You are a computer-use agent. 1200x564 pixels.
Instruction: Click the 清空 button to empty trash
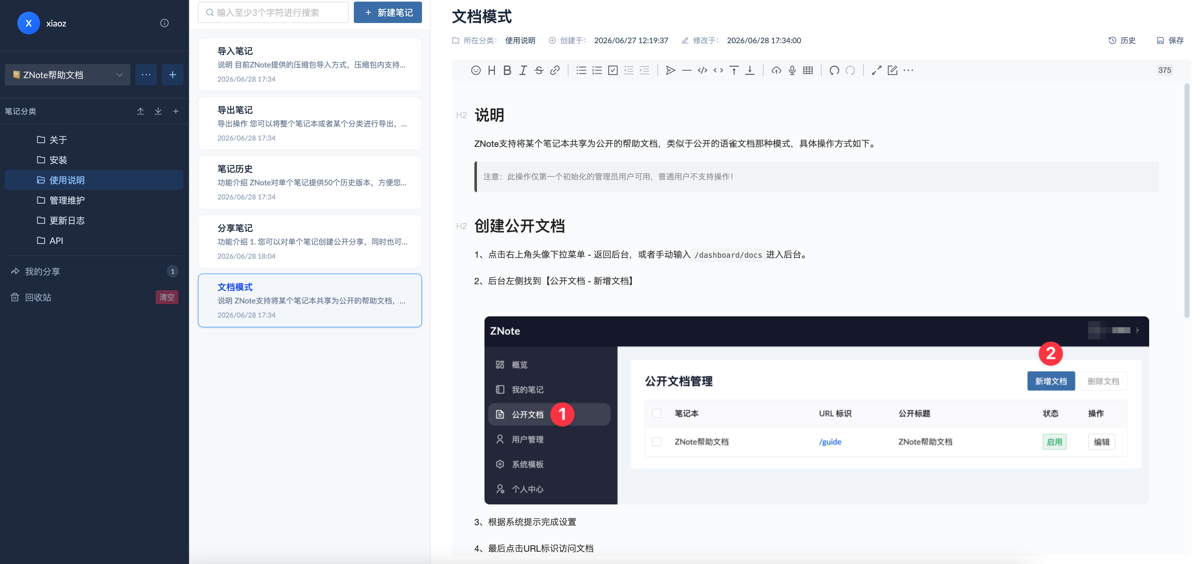pos(167,297)
